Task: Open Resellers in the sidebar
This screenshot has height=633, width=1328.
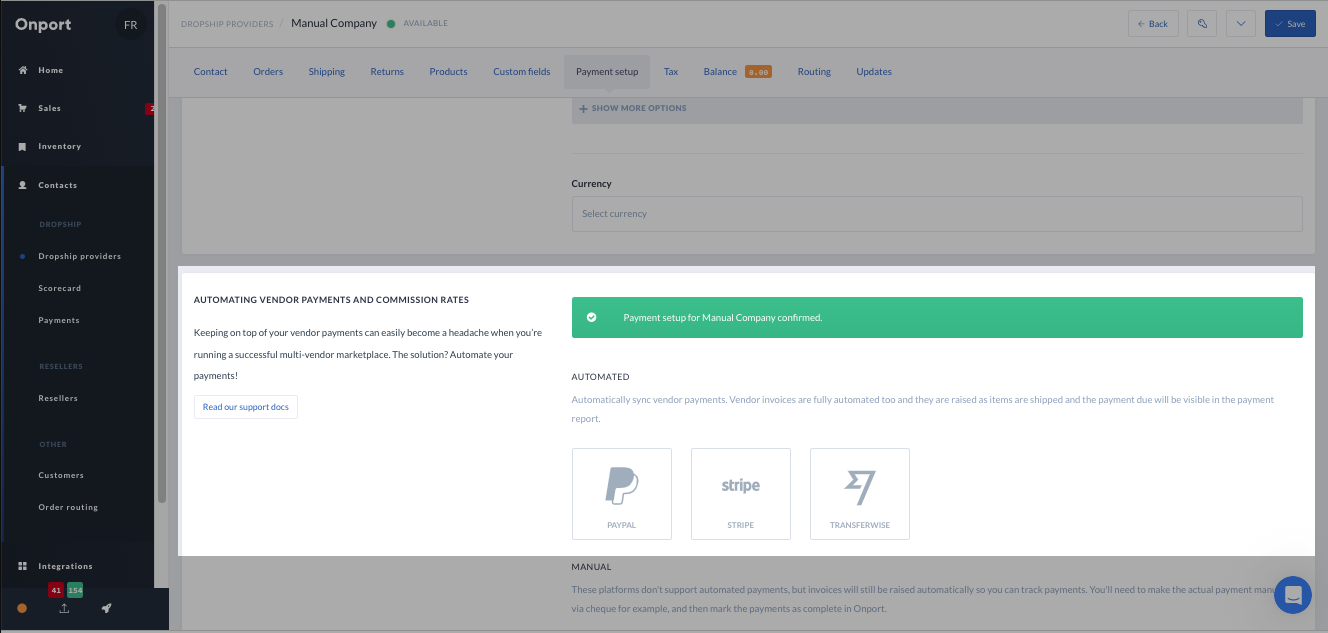Action: [57, 398]
